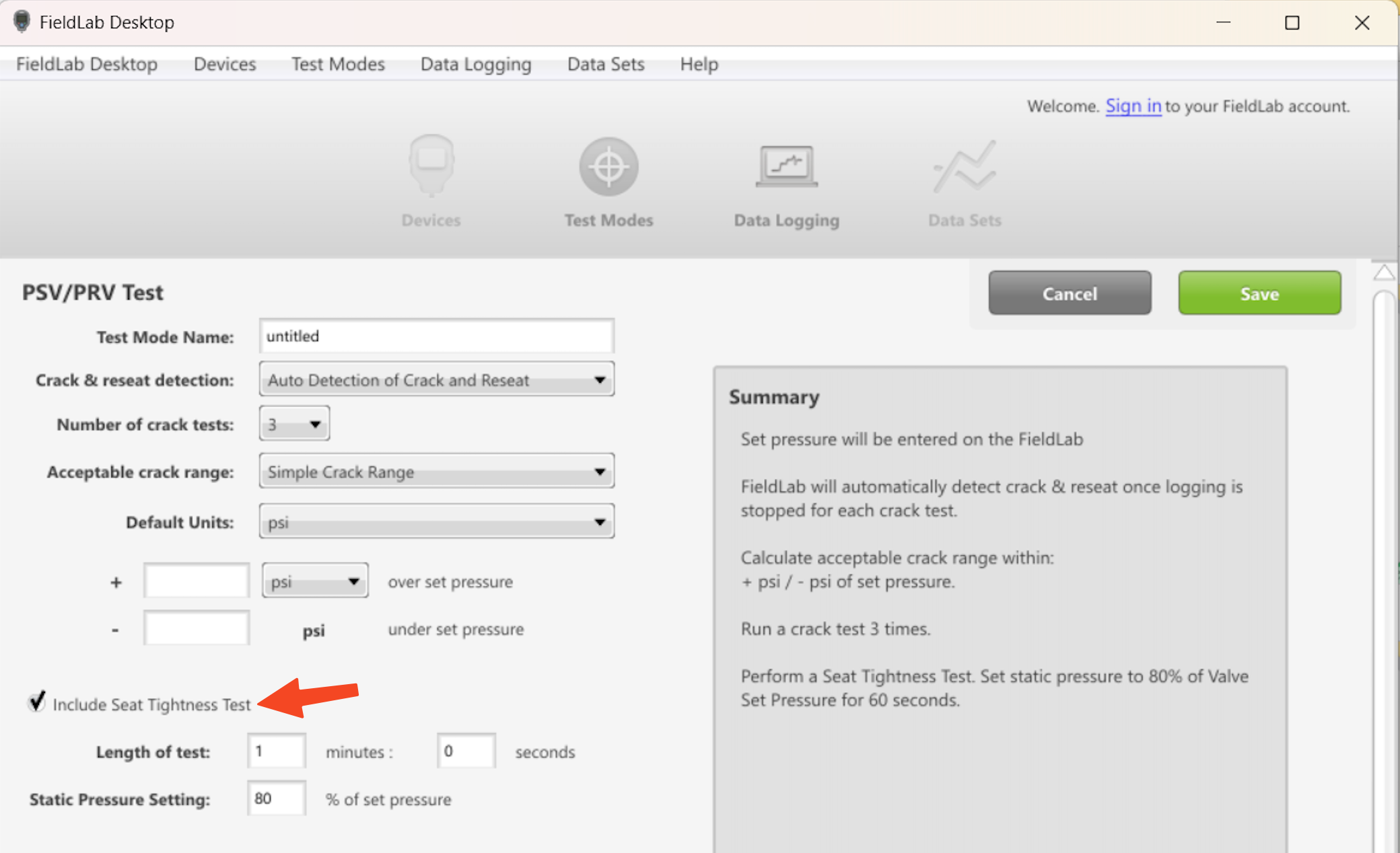Viewport: 1400px width, 853px height.
Task: Click the Length of test minutes field
Action: 277,751
